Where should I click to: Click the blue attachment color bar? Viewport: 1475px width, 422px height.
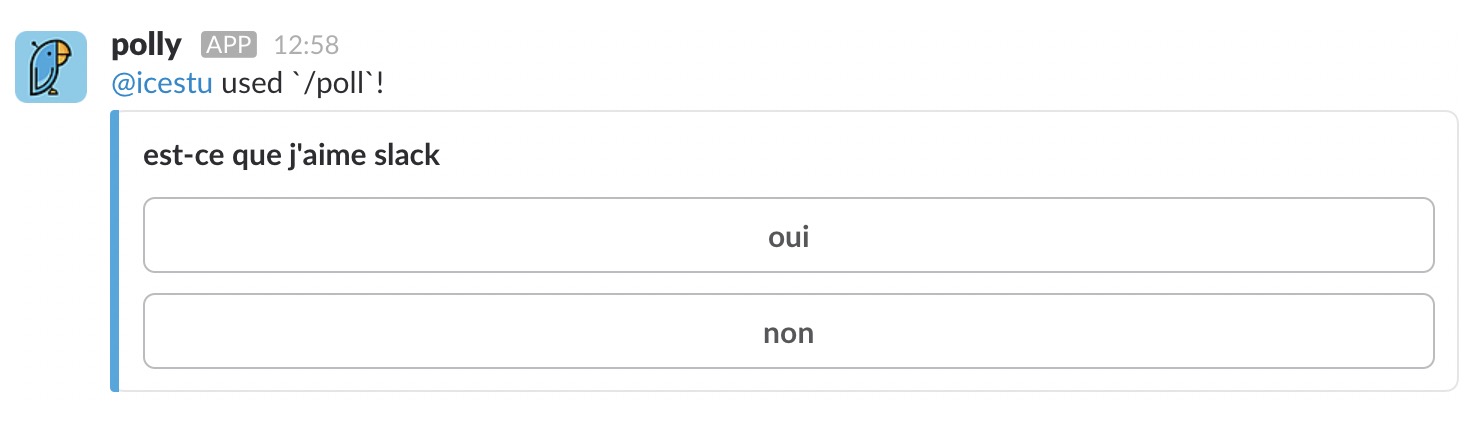114,251
